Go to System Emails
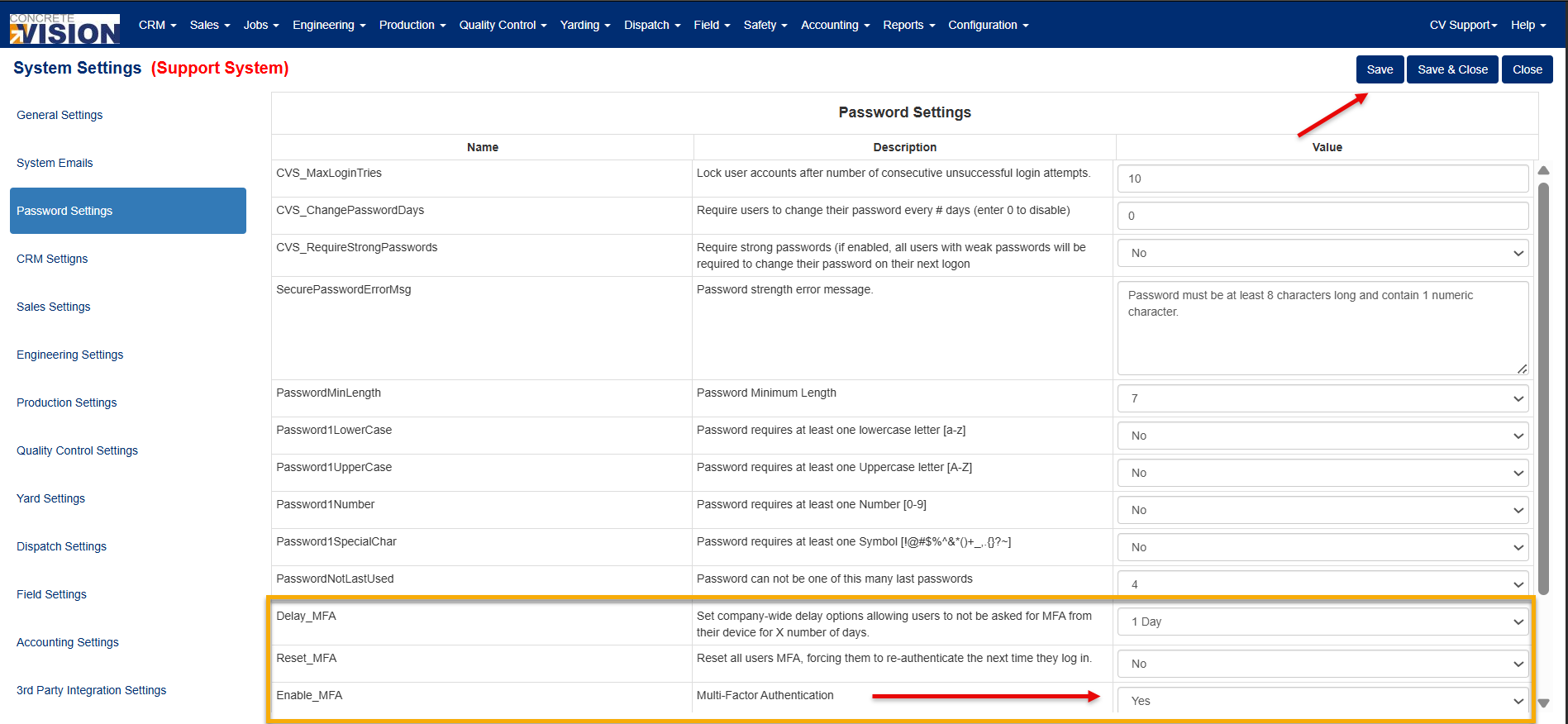 point(55,163)
